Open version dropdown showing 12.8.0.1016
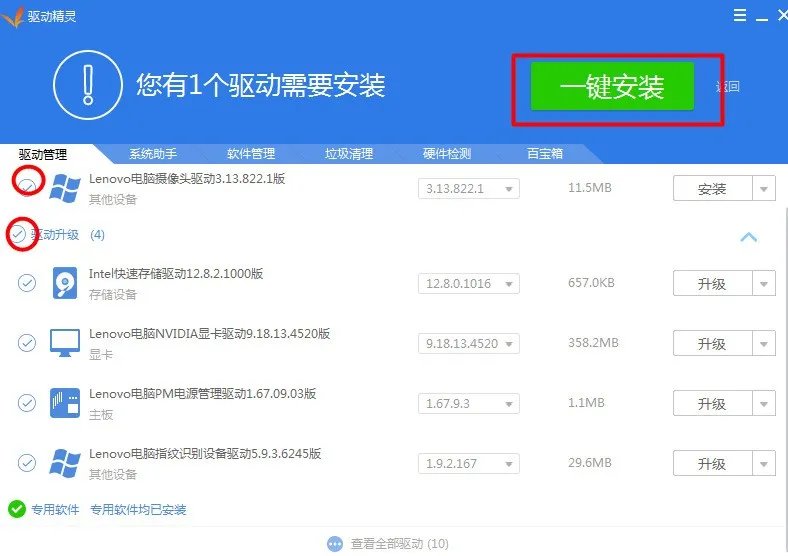The height and width of the screenshot is (556, 788). (468, 284)
